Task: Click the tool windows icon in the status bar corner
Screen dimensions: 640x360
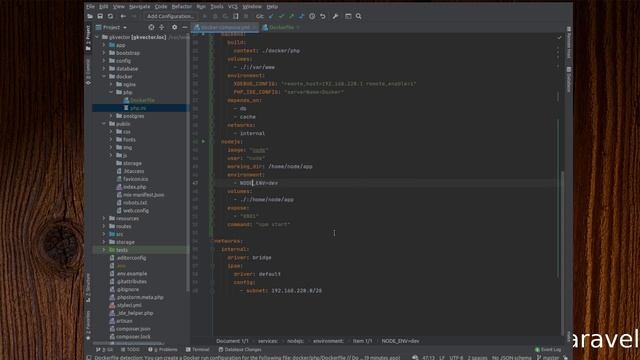Action: click(x=89, y=358)
